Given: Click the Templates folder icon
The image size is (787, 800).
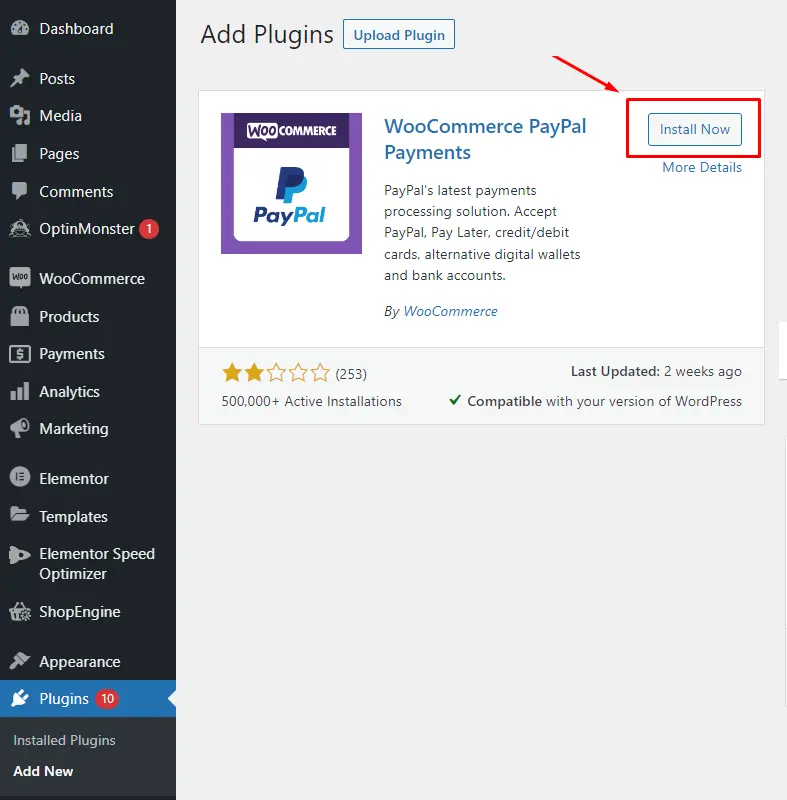Looking at the screenshot, I should click(20, 515).
